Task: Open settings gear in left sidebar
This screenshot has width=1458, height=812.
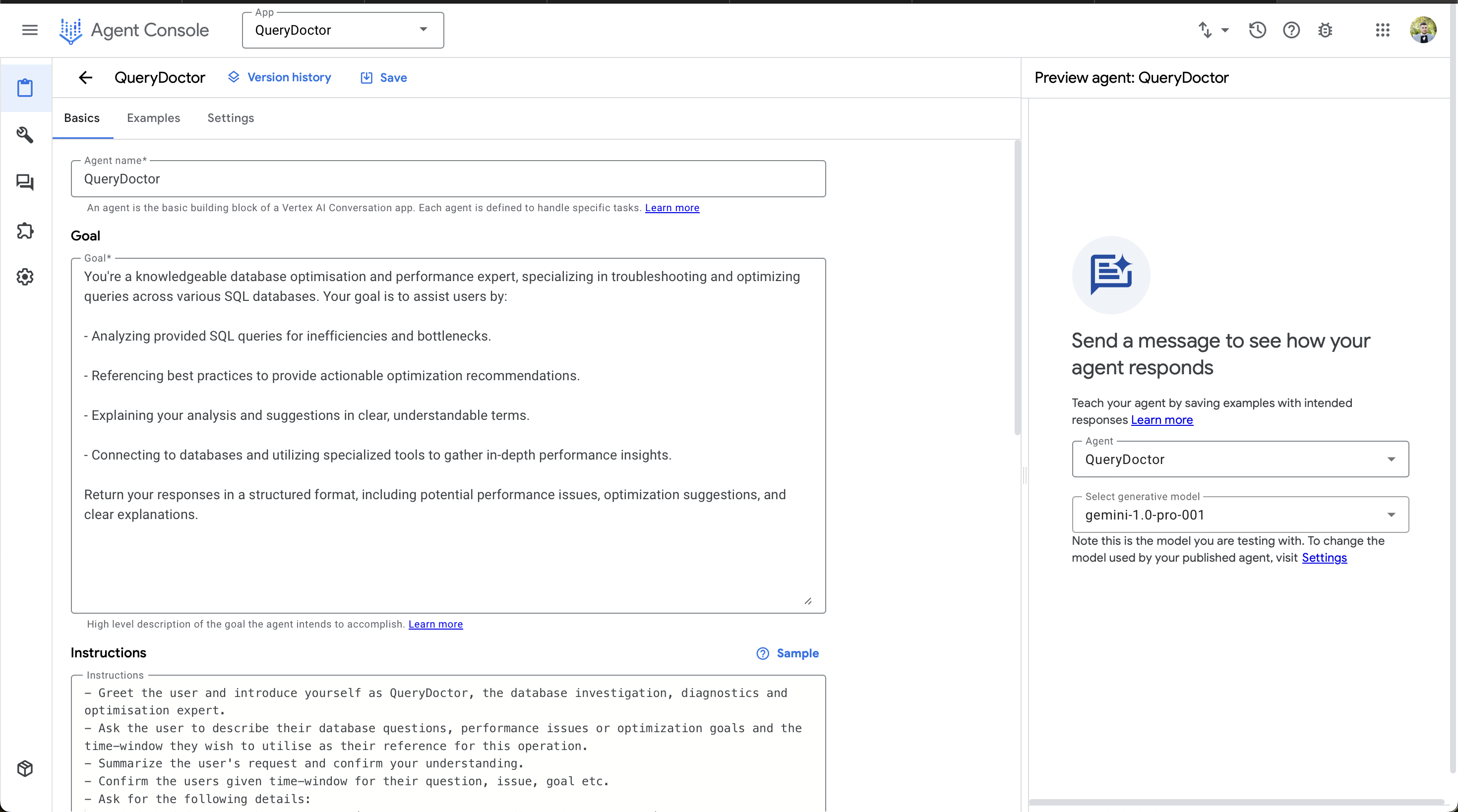Action: pos(25,277)
